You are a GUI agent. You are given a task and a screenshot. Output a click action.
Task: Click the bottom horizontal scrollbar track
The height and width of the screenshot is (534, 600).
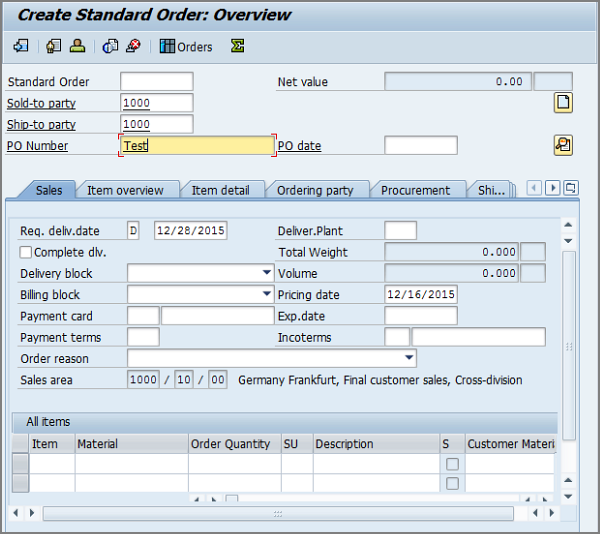[x=278, y=513]
